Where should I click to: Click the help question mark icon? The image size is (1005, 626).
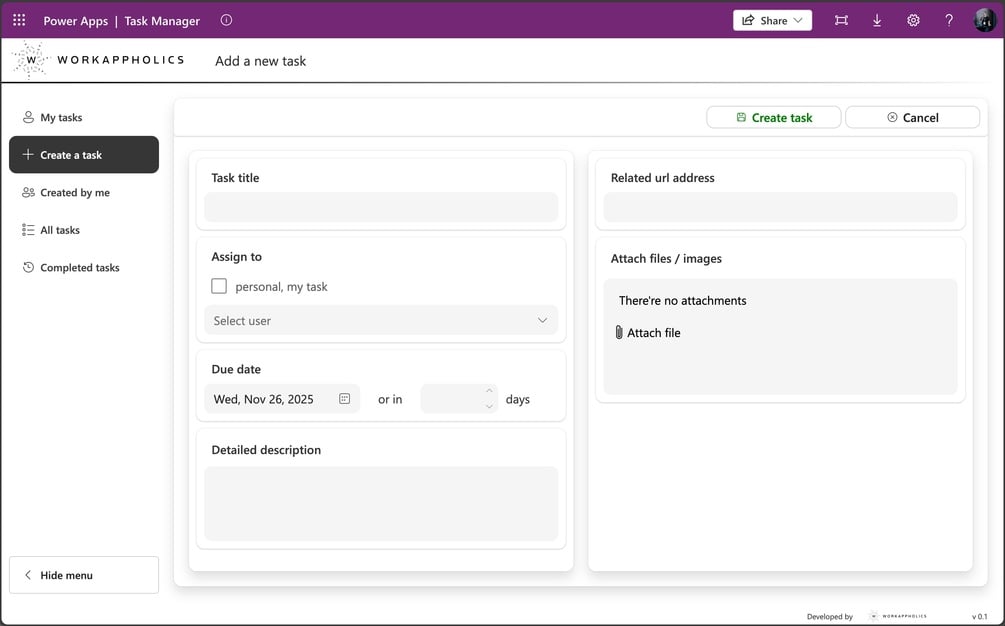pos(949,20)
